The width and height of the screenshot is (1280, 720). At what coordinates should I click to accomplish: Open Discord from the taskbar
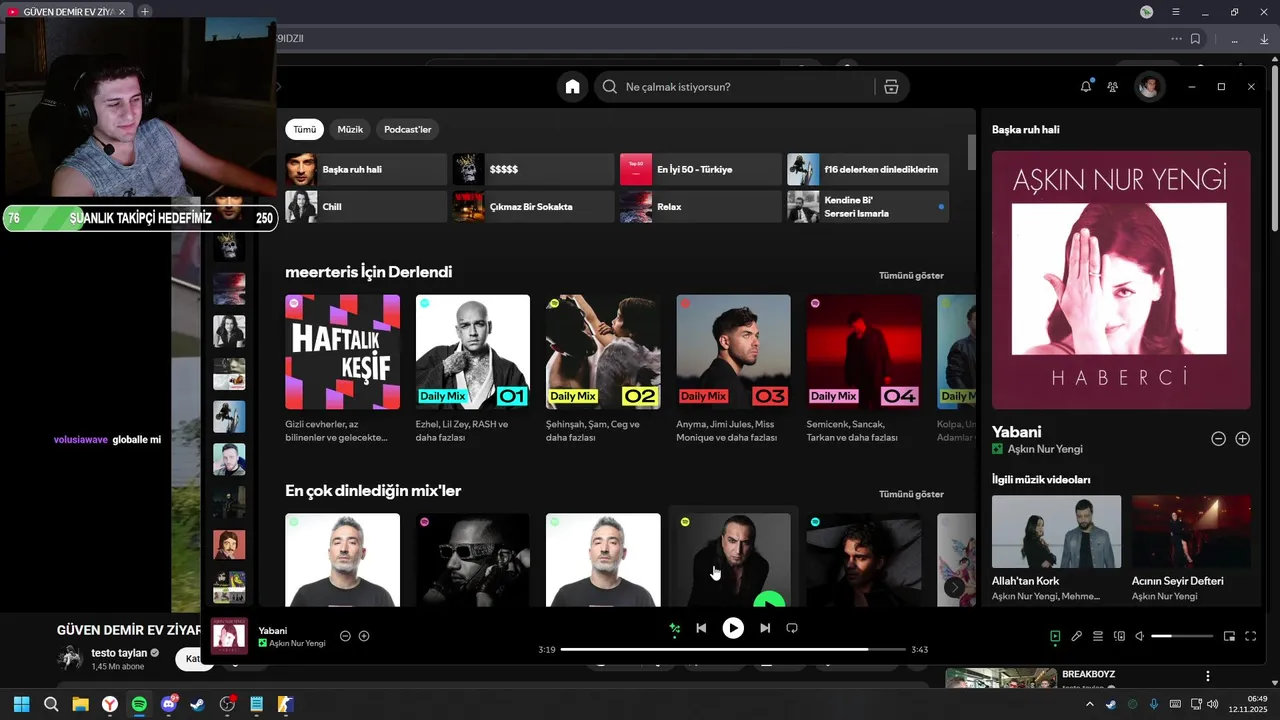(x=169, y=705)
